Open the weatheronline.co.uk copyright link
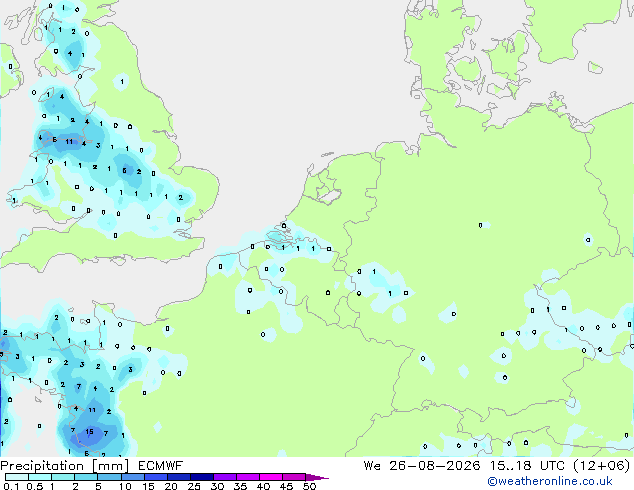Viewport: 634px width, 490px height. [x=550, y=481]
